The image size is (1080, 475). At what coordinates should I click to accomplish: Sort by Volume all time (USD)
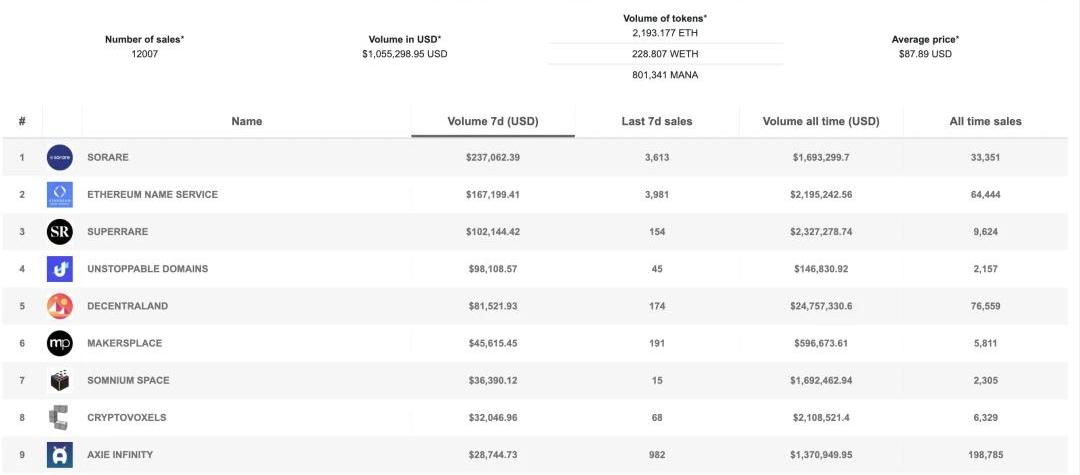point(821,121)
